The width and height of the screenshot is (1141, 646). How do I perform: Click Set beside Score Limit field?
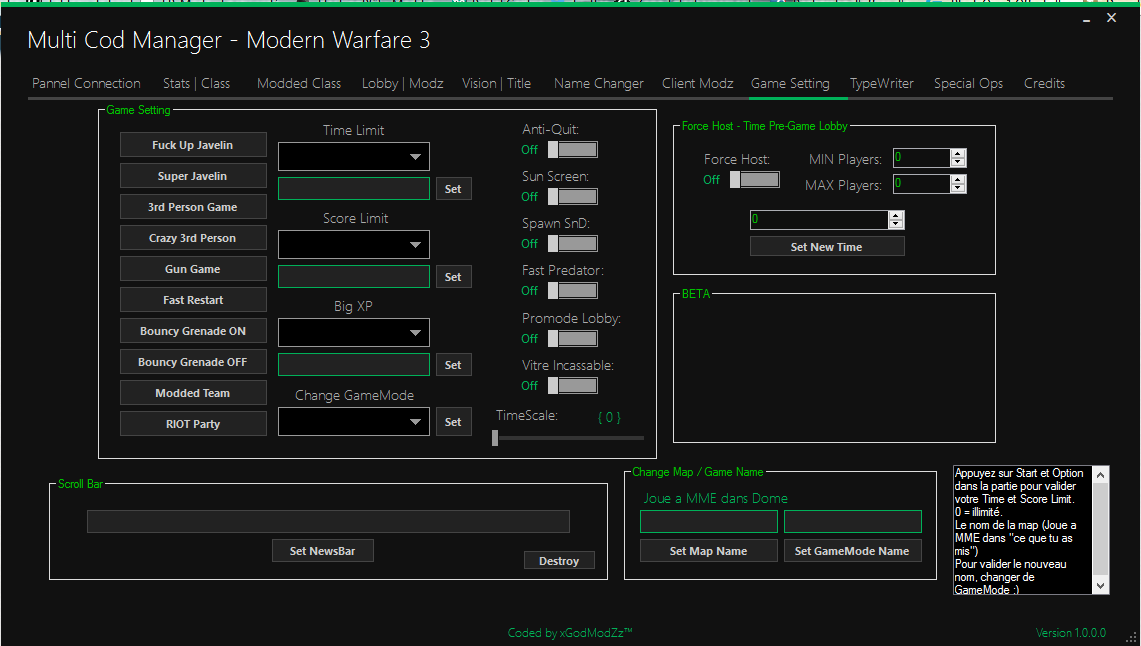pyautogui.click(x=453, y=277)
